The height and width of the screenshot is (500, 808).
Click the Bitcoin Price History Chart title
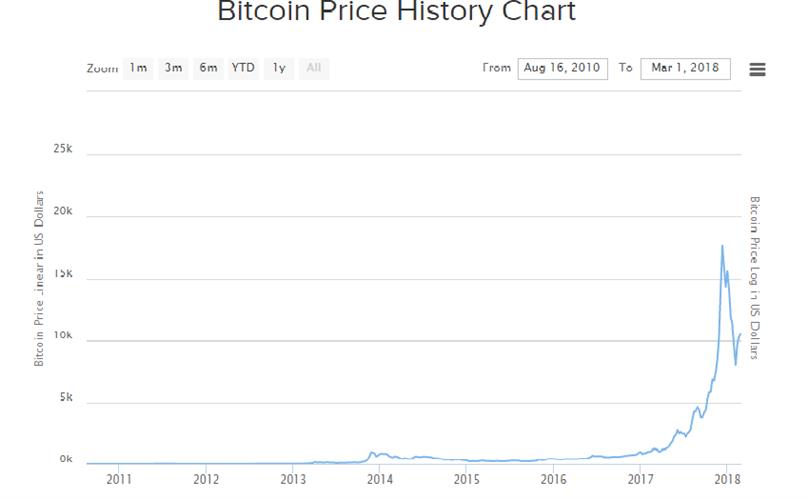(x=397, y=13)
